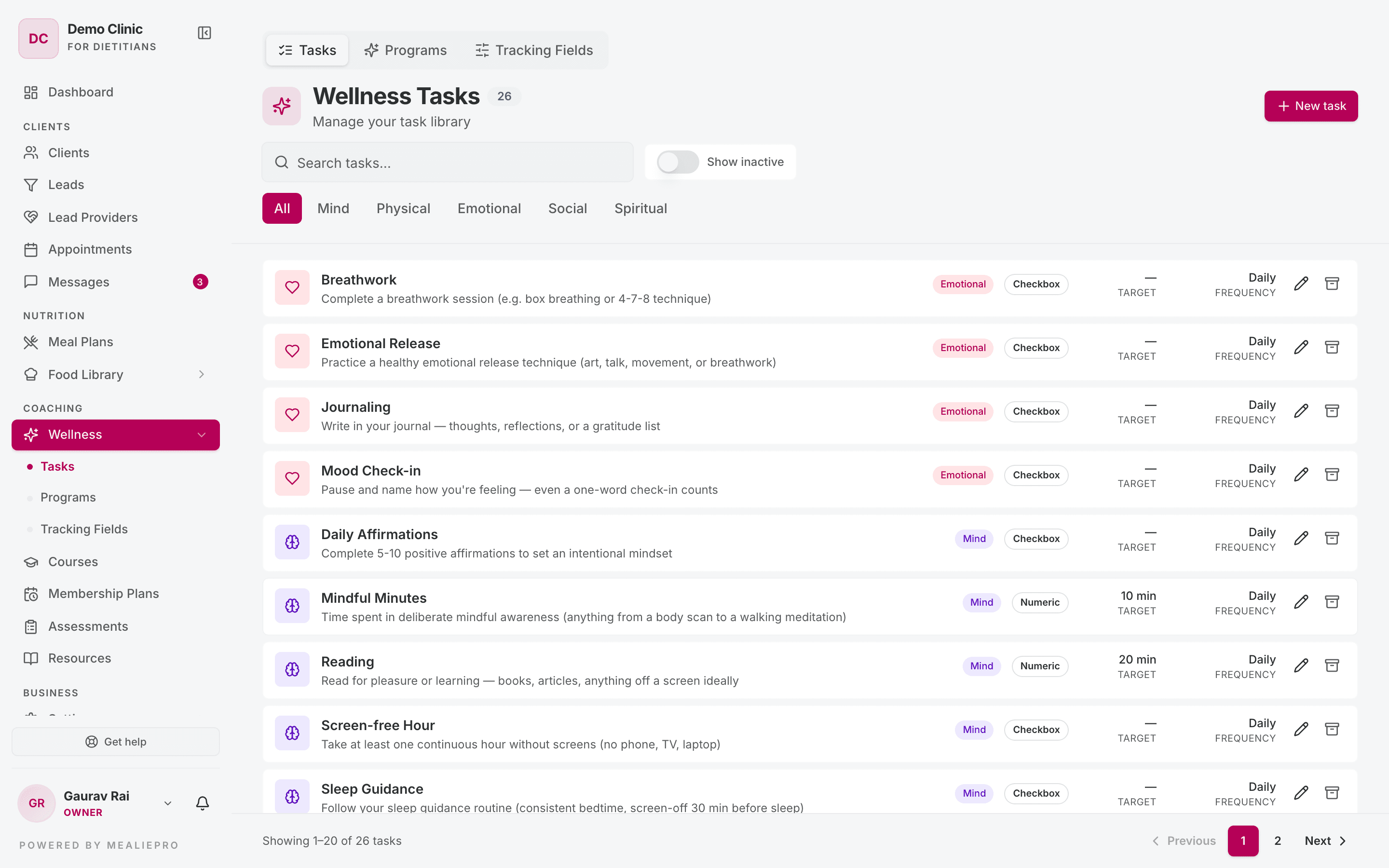This screenshot has width=1389, height=868.
Task: Switch to the Tracking Fields top tab
Action: click(534, 50)
